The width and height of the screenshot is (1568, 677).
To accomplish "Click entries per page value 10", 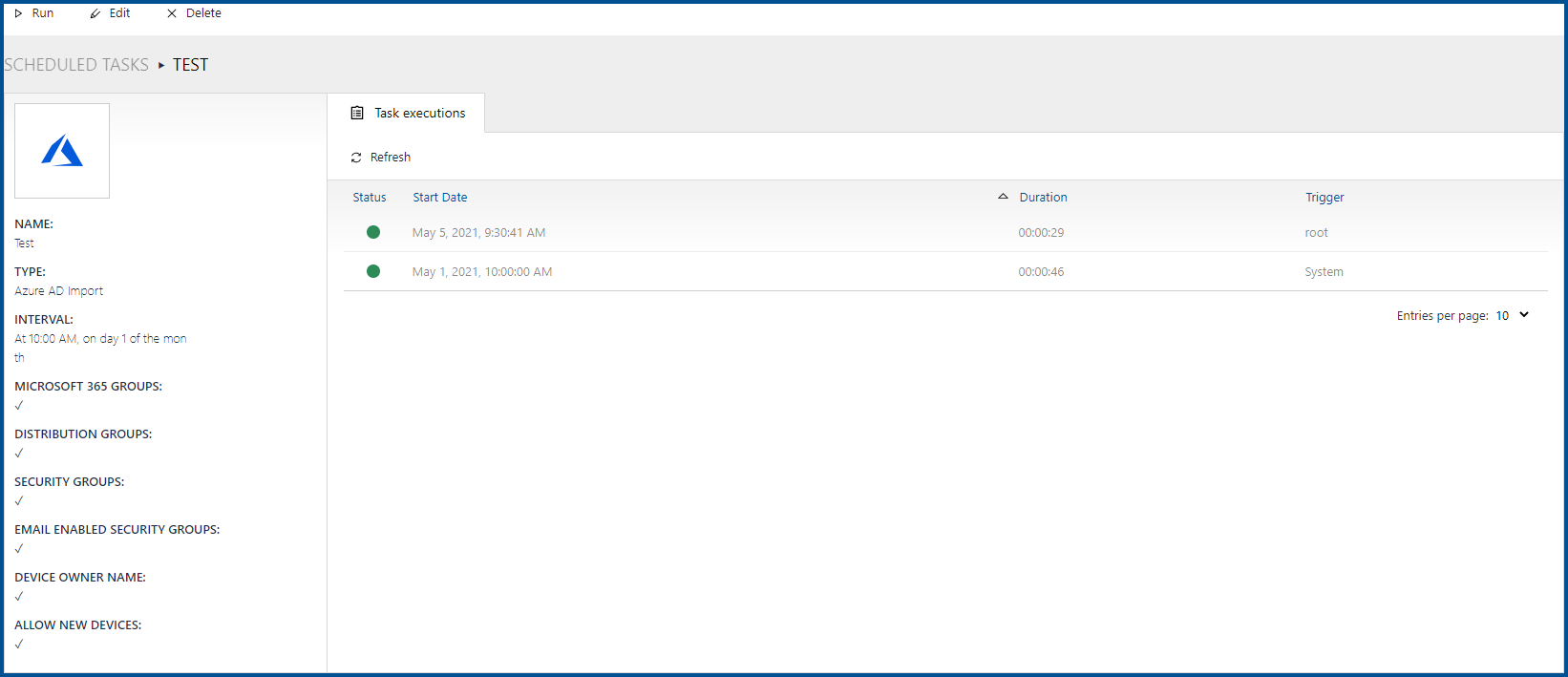I will click(x=1502, y=316).
